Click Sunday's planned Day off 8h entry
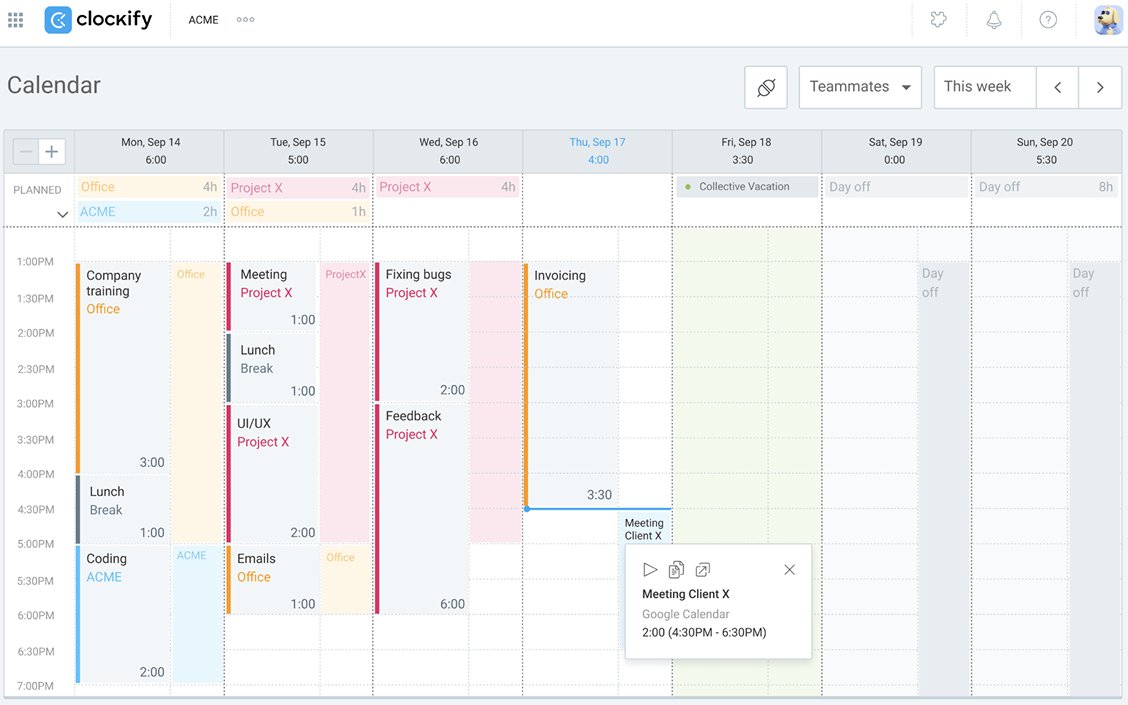Viewport: 1128px width, 705px height. pos(1045,187)
